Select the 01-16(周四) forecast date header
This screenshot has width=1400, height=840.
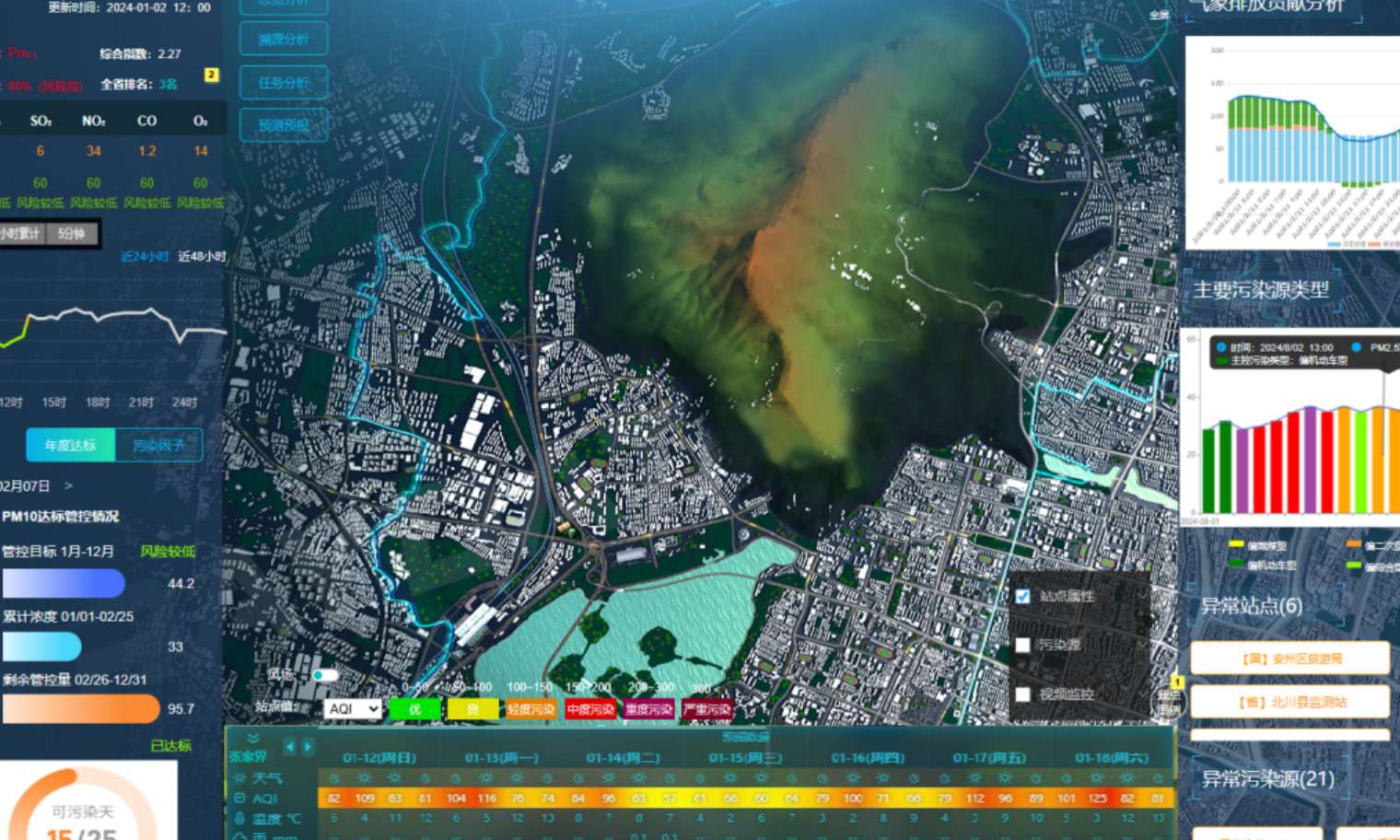[x=868, y=757]
